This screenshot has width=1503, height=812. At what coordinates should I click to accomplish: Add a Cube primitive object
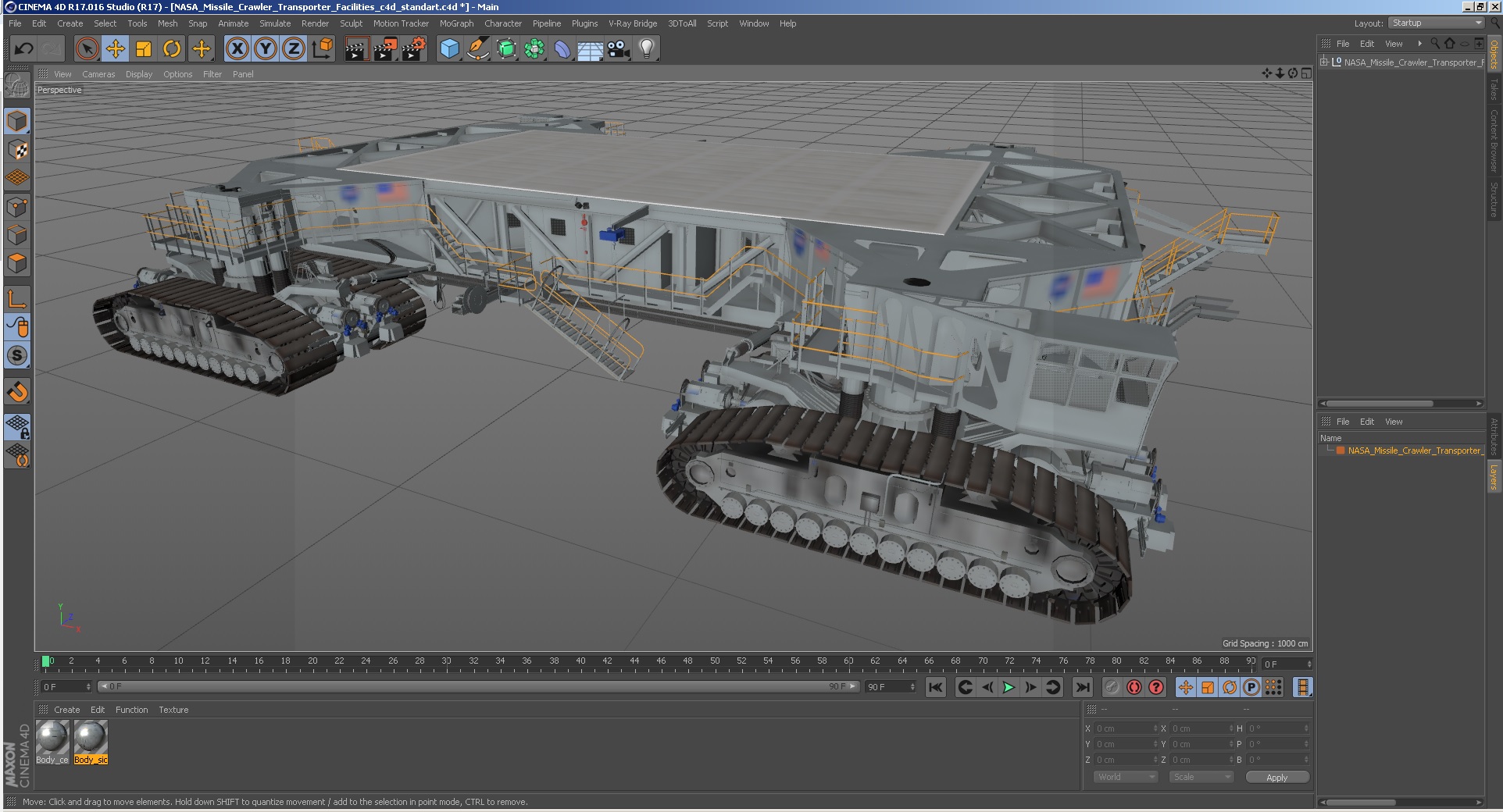click(x=449, y=49)
